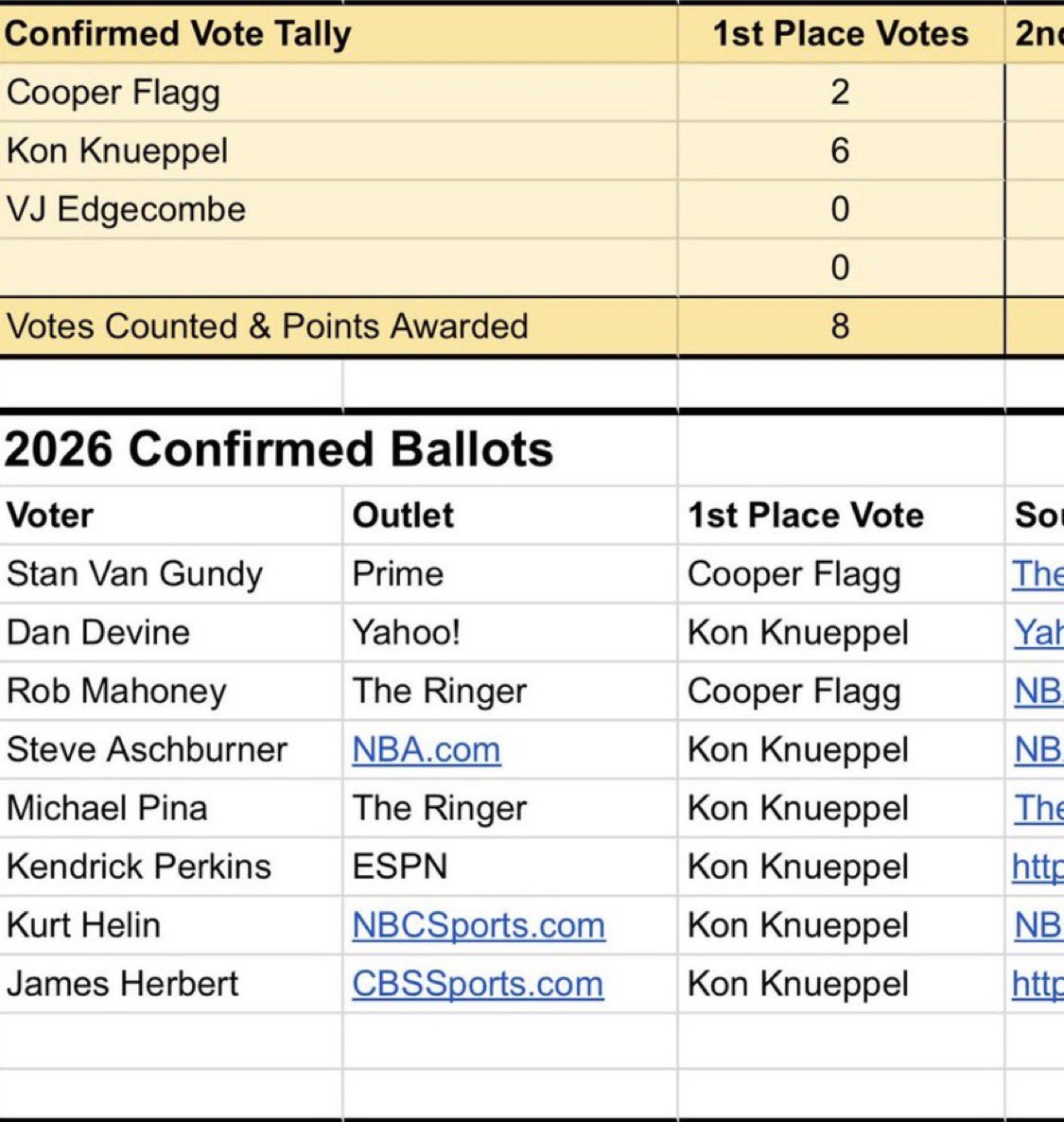Click the Yahoo! outlet cell
The width and height of the screenshot is (1064, 1122).
point(406,633)
